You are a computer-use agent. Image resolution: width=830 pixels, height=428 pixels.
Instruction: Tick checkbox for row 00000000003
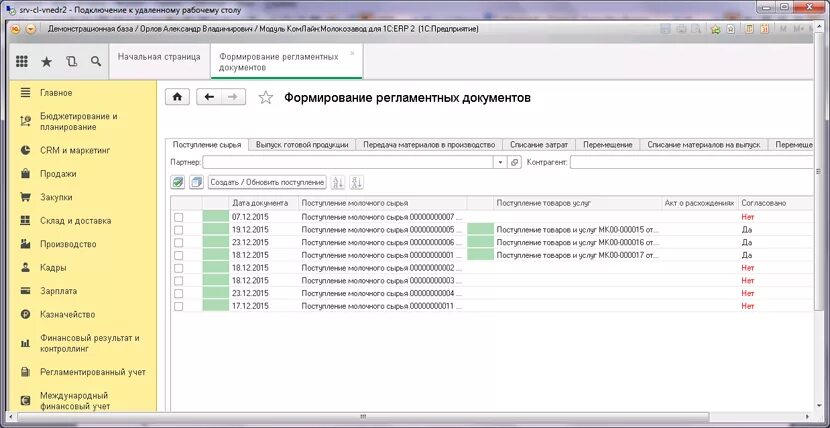point(179,280)
